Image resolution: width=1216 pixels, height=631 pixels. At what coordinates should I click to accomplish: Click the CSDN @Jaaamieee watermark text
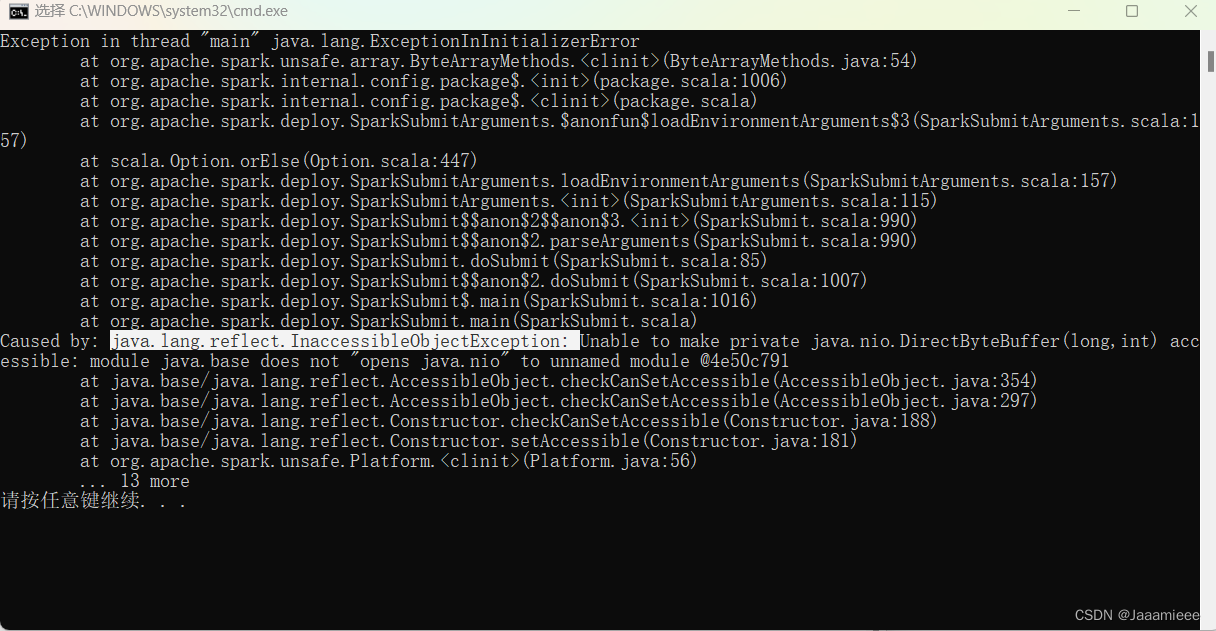(1137, 614)
